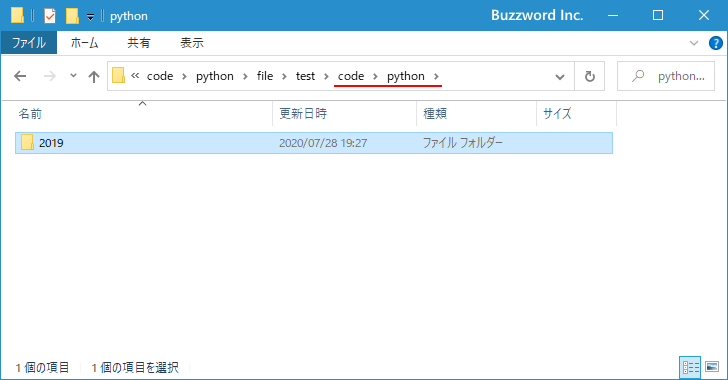Click the last 'python' breadcrumb segment
The height and width of the screenshot is (380, 728).
pyautogui.click(x=406, y=76)
